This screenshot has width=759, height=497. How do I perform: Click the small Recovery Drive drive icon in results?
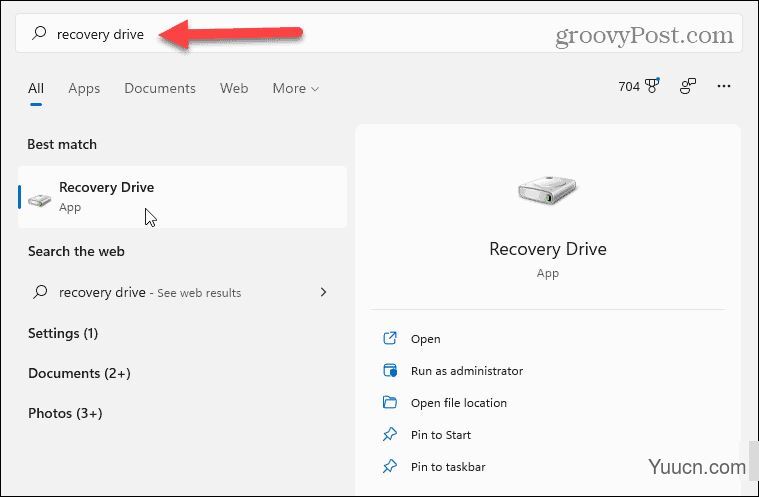tap(40, 200)
